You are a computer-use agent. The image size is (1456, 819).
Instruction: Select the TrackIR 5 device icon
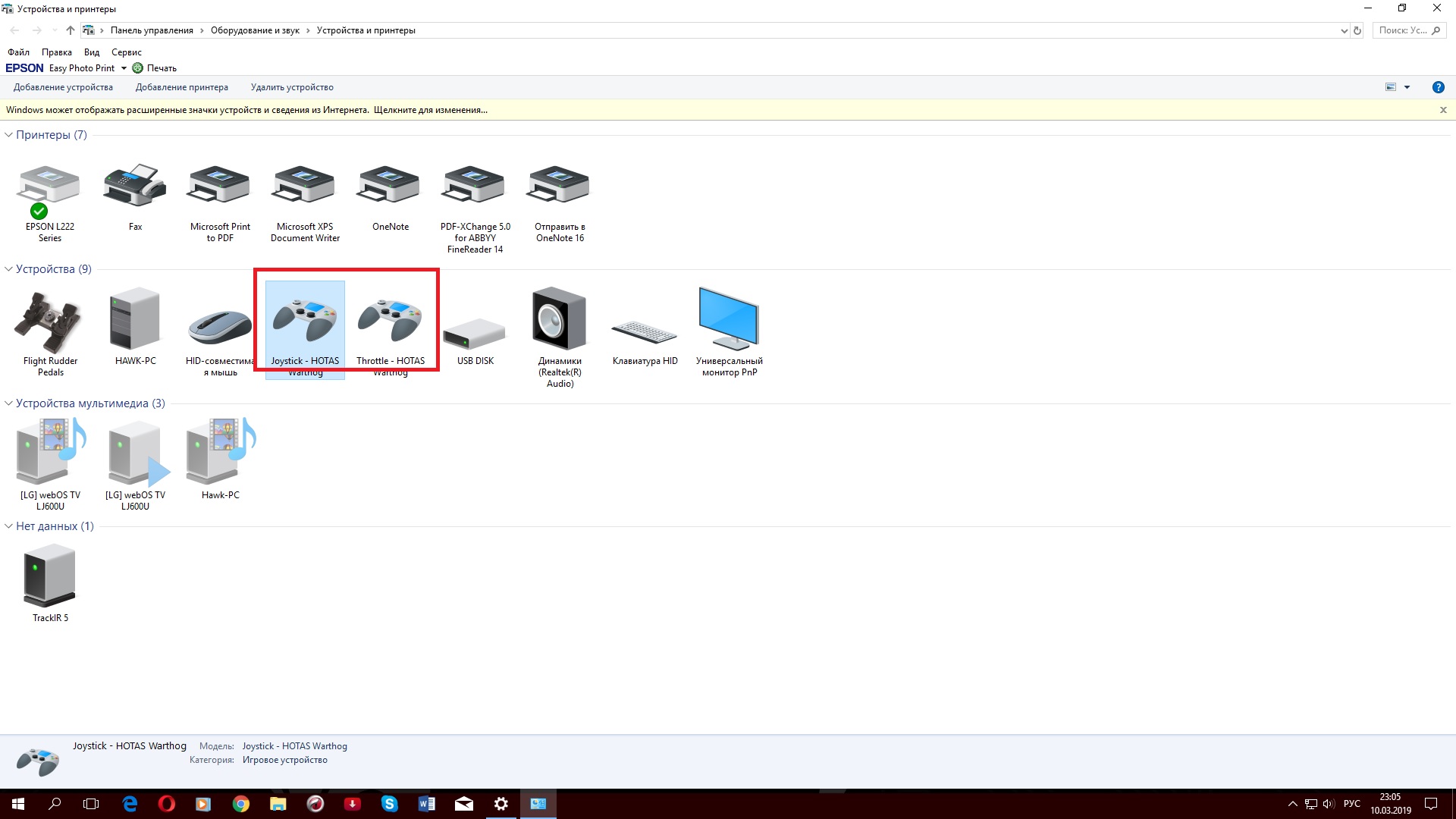(x=50, y=576)
